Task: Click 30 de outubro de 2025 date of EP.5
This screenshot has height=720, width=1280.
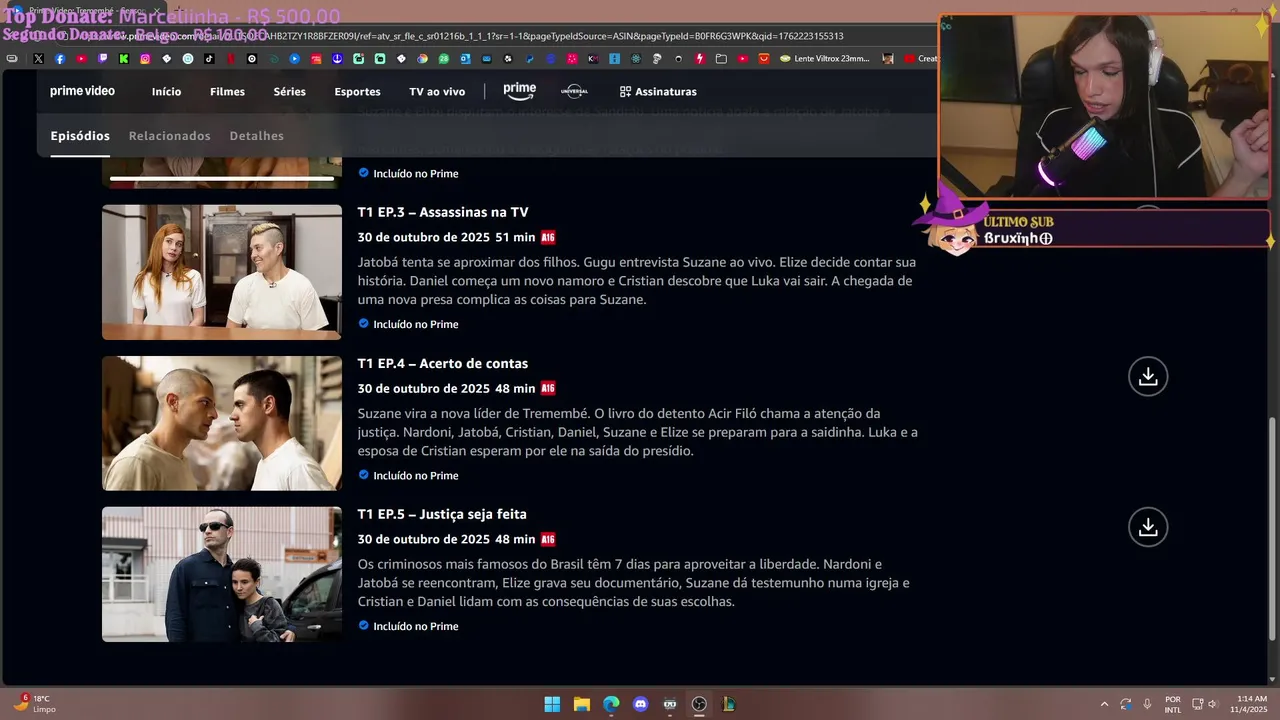Action: pyautogui.click(x=424, y=539)
